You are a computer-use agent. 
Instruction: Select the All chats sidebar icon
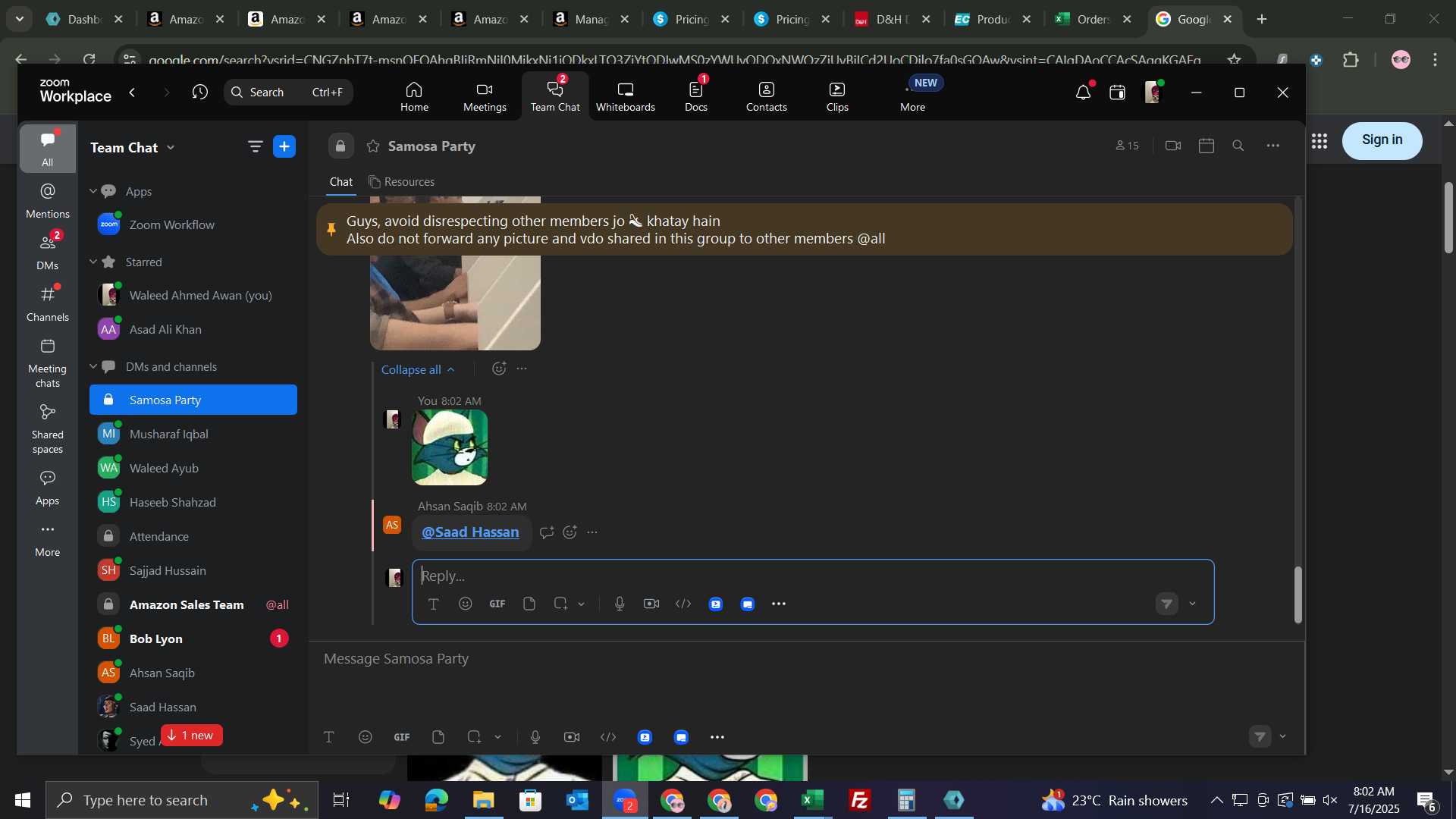47,148
